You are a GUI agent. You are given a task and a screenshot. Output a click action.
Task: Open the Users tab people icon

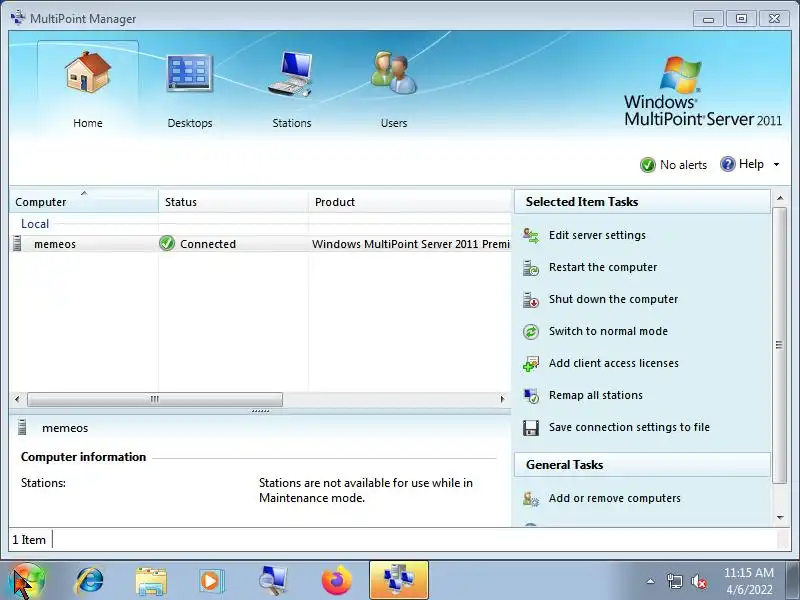(x=393, y=72)
